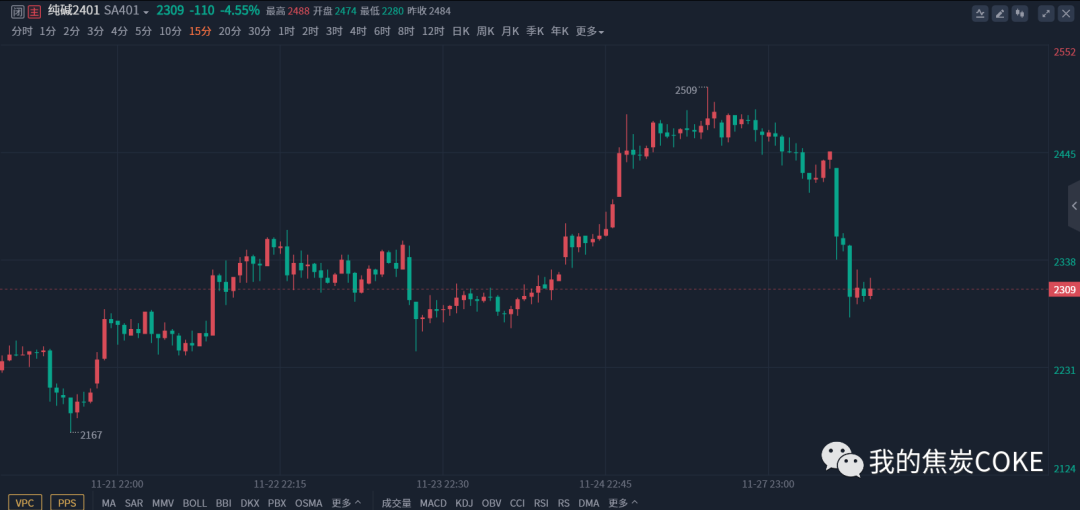The height and width of the screenshot is (510, 1080).
Task: Open the indicator line chart tool icon
Action: pyautogui.click(x=980, y=13)
